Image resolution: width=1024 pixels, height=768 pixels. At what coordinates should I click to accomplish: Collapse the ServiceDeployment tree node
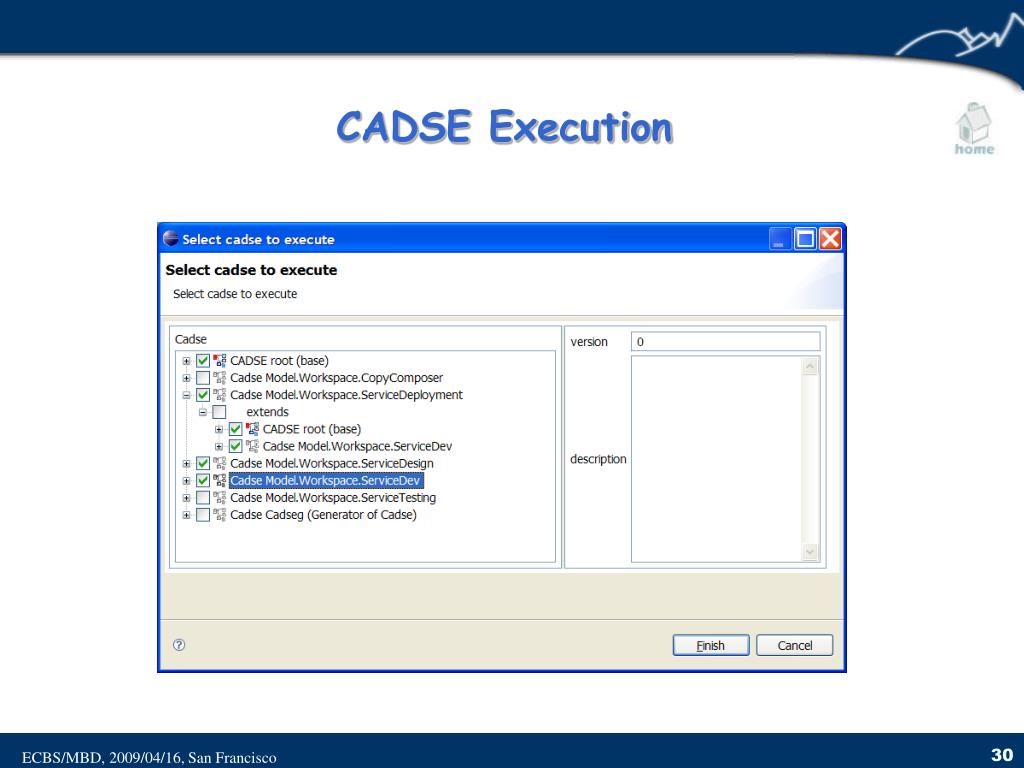click(186, 395)
